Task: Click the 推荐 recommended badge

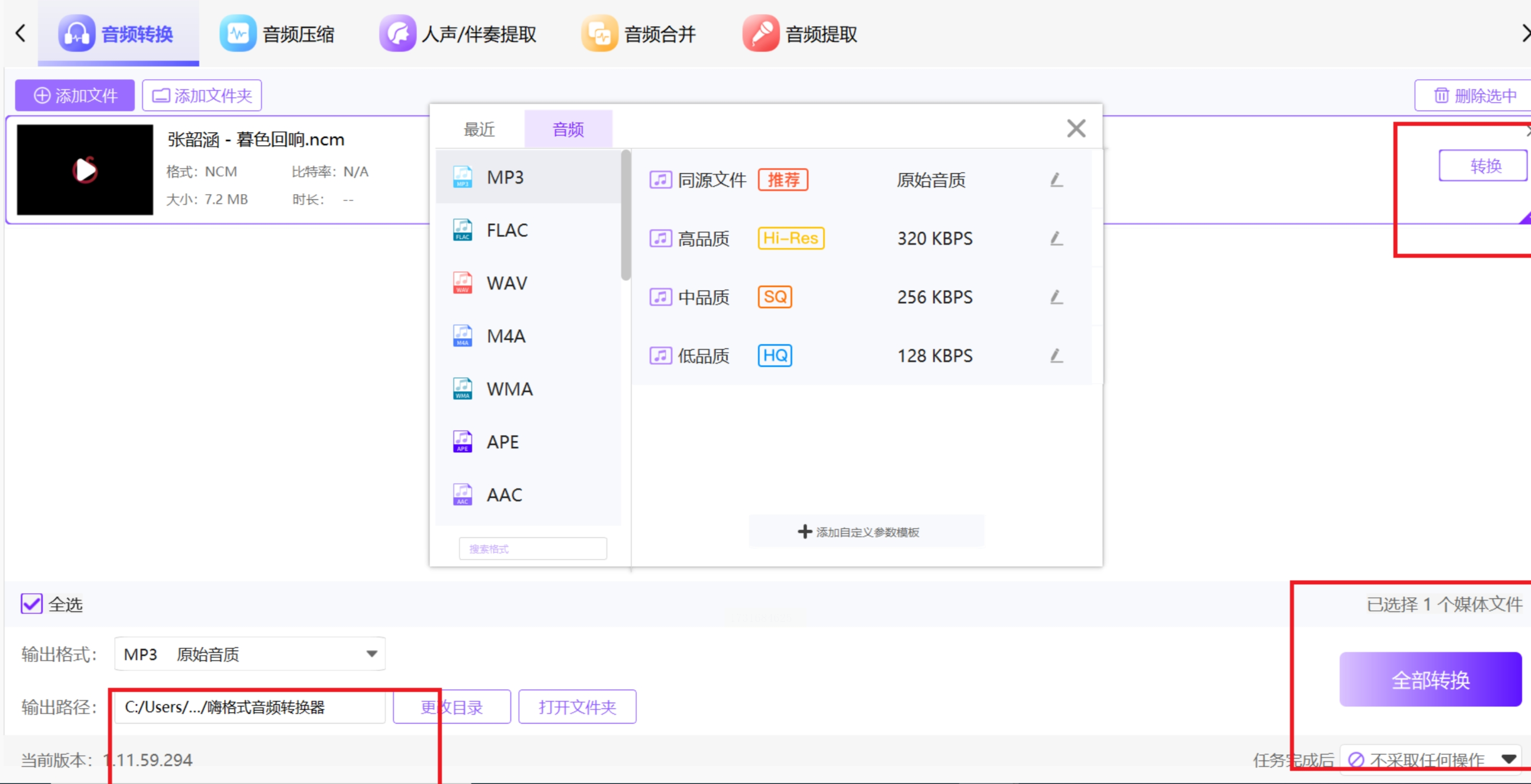Action: pyautogui.click(x=783, y=179)
